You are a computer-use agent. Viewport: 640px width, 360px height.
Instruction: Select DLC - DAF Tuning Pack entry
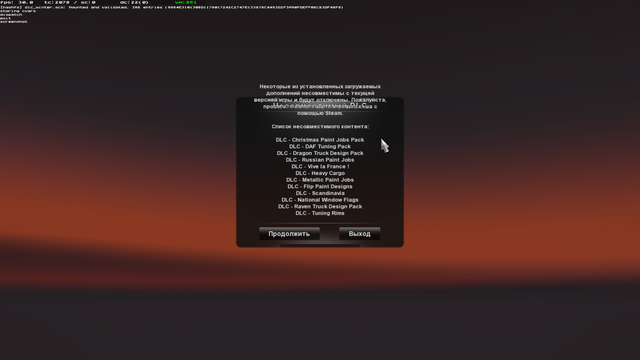320,146
